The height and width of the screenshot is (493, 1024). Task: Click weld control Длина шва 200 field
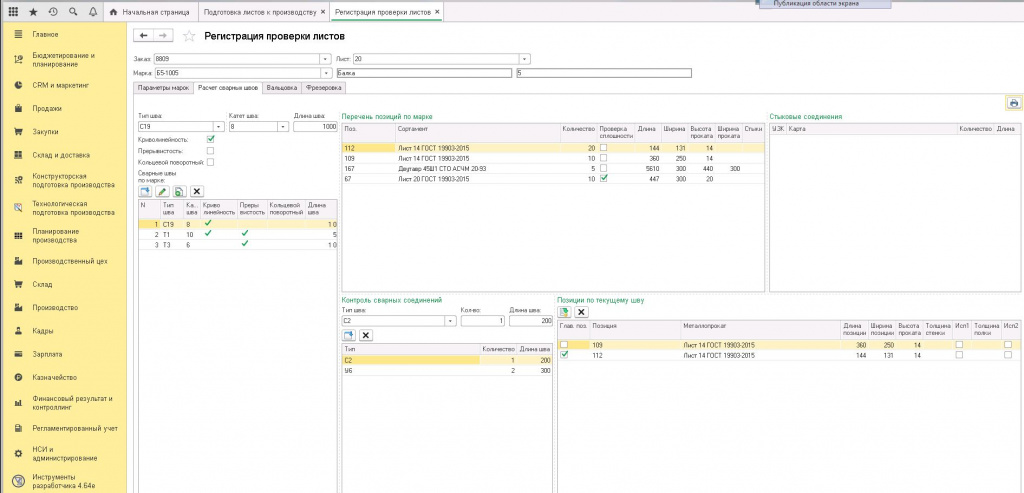pos(530,321)
